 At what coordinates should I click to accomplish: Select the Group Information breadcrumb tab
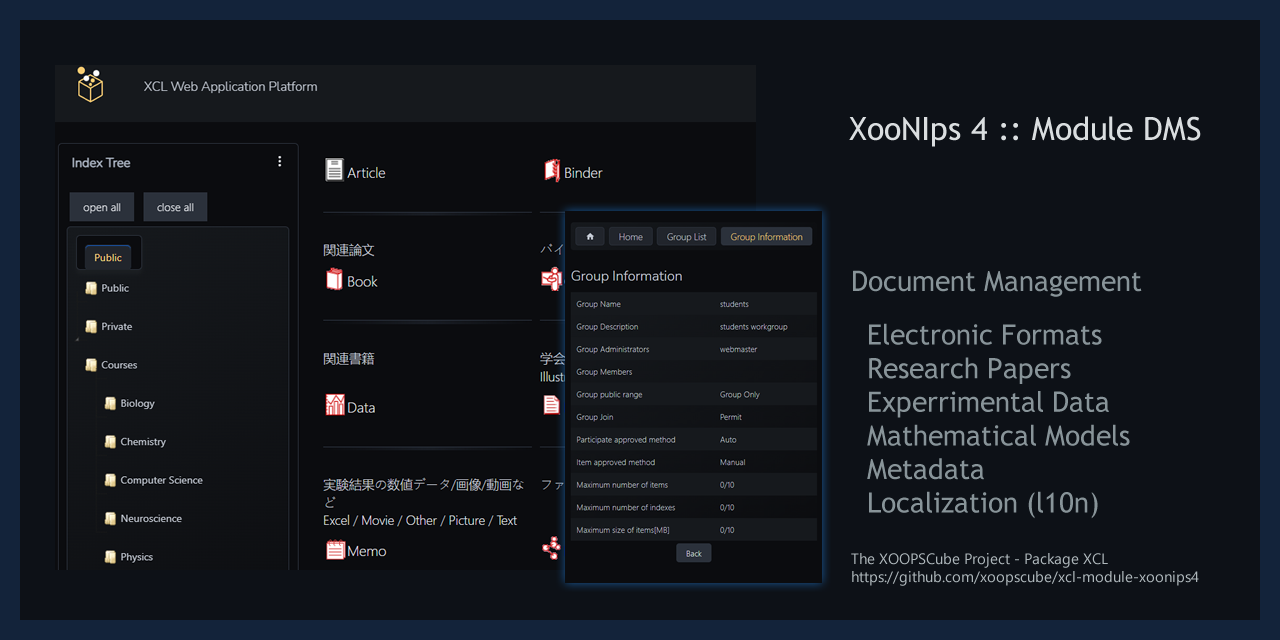(x=766, y=237)
